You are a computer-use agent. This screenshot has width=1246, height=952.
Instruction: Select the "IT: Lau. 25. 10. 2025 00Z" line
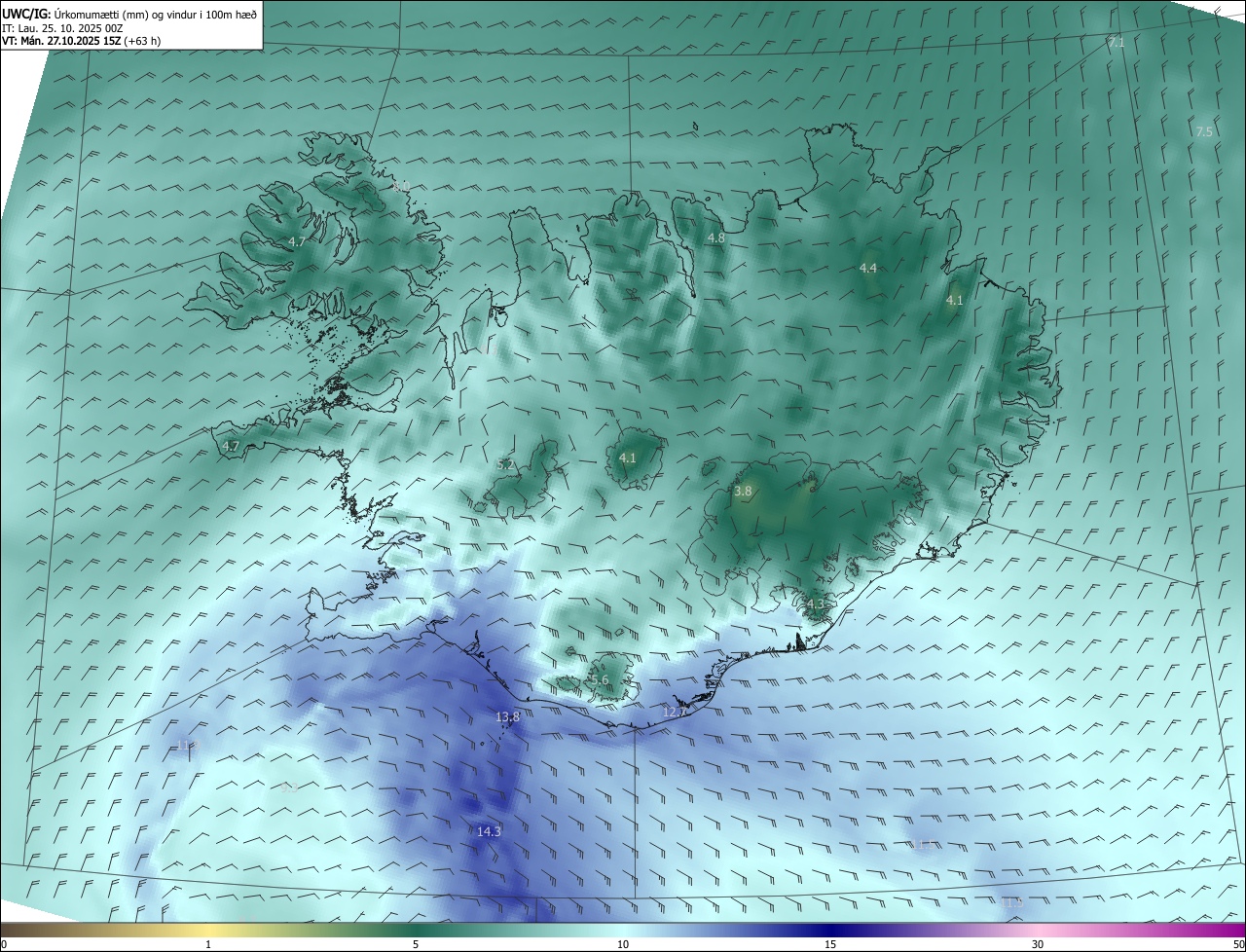(62, 28)
